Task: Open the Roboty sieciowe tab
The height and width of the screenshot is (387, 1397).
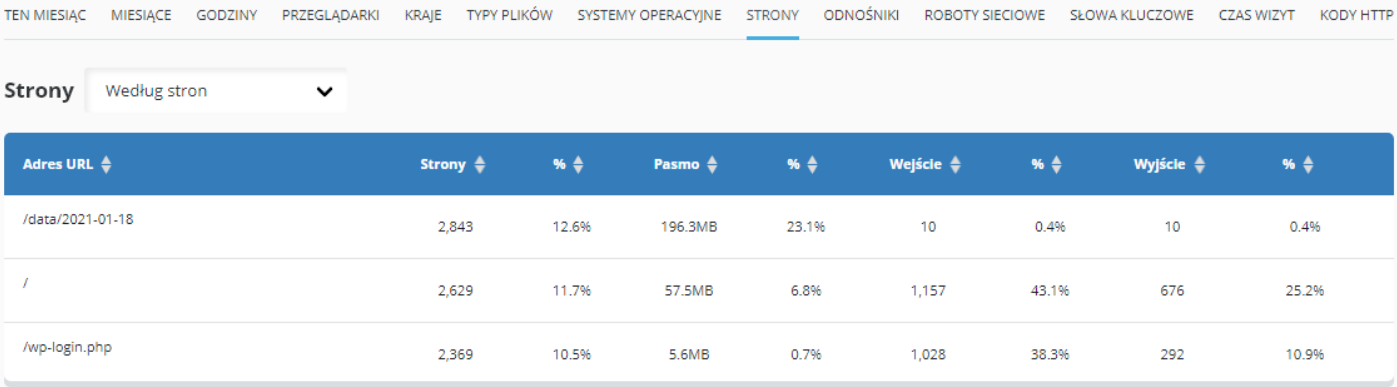Action: pyautogui.click(x=984, y=16)
